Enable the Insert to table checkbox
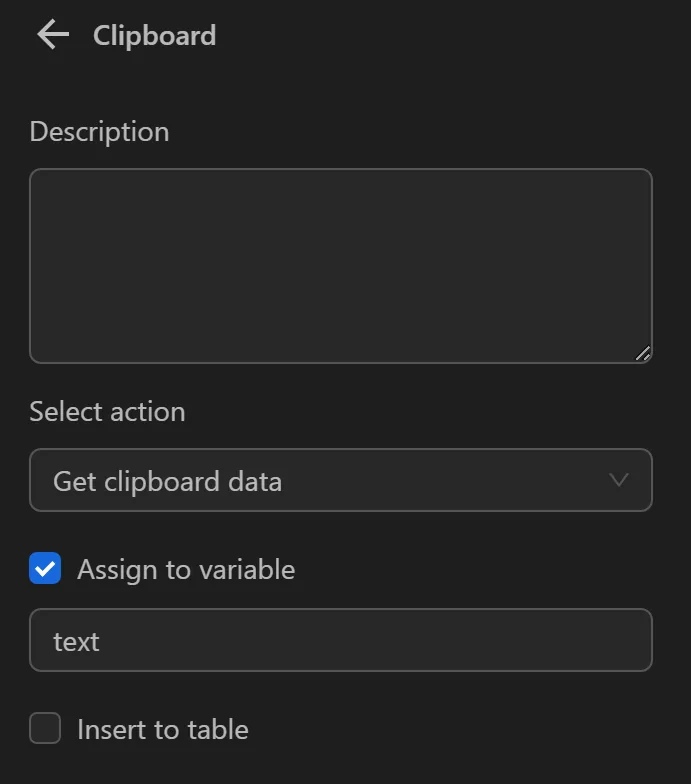This screenshot has height=784, width=691. (45, 729)
